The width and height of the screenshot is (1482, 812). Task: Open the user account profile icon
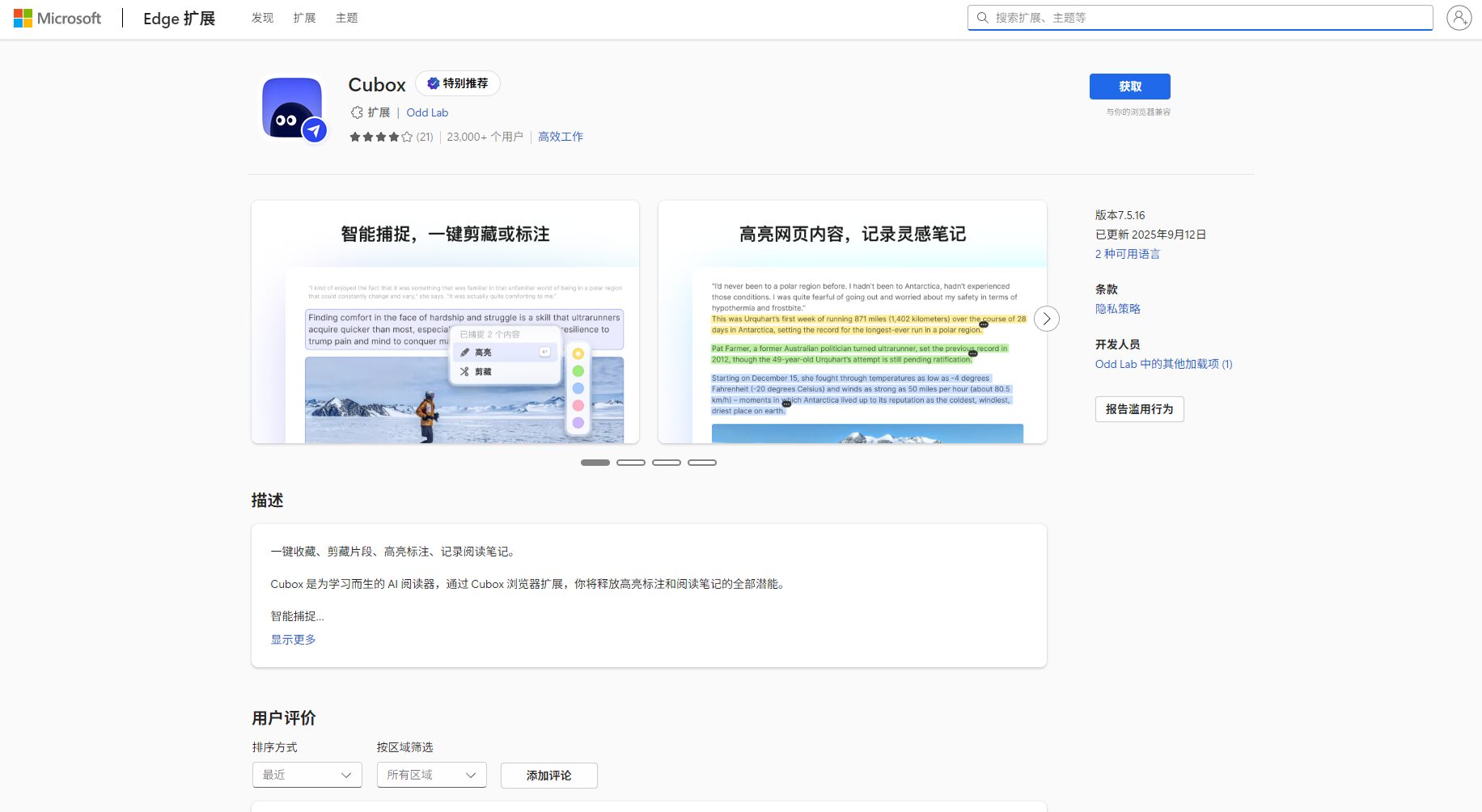(x=1459, y=18)
